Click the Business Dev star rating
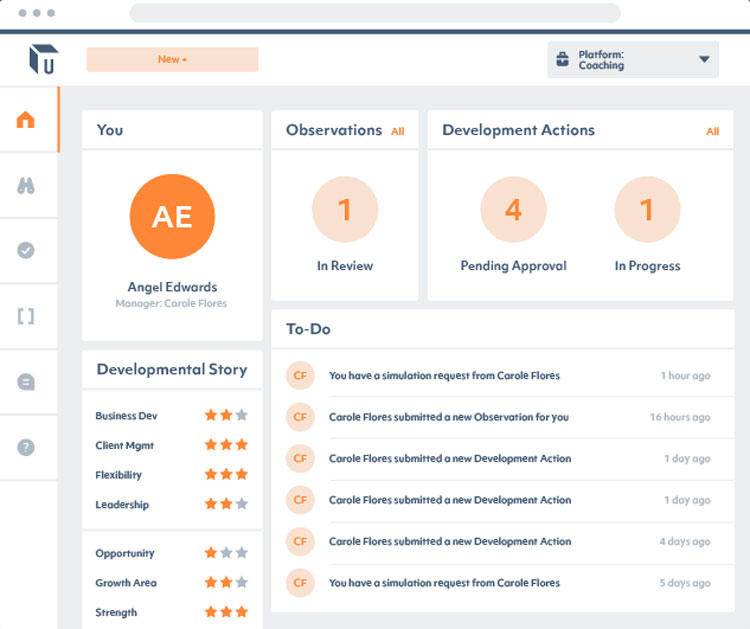 tap(226, 416)
